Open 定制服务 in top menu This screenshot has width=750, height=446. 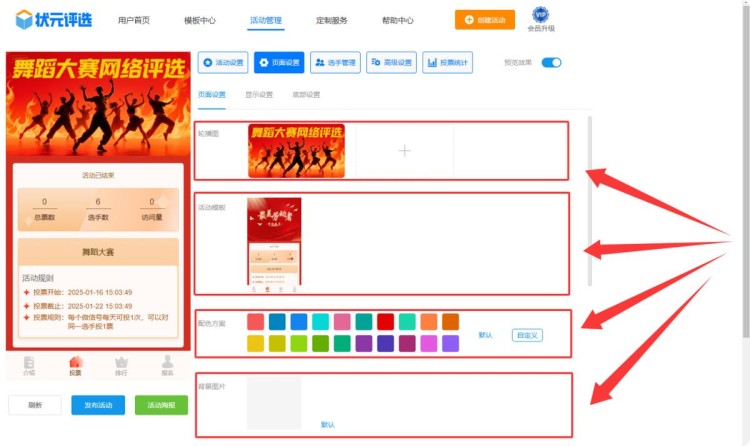[331, 20]
